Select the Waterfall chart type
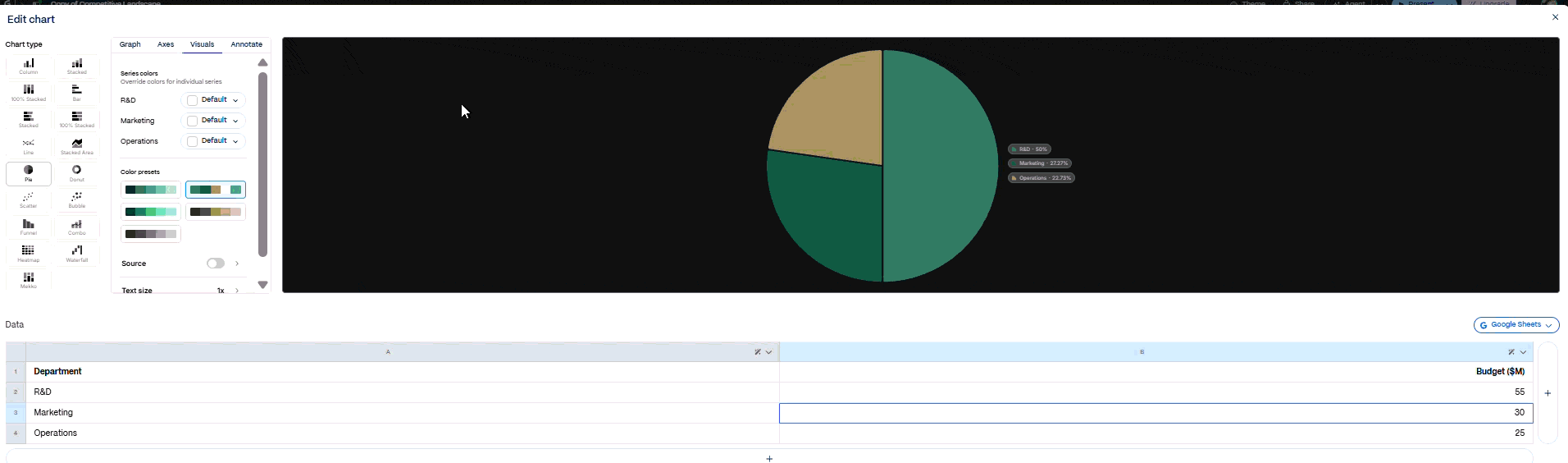 [77, 254]
